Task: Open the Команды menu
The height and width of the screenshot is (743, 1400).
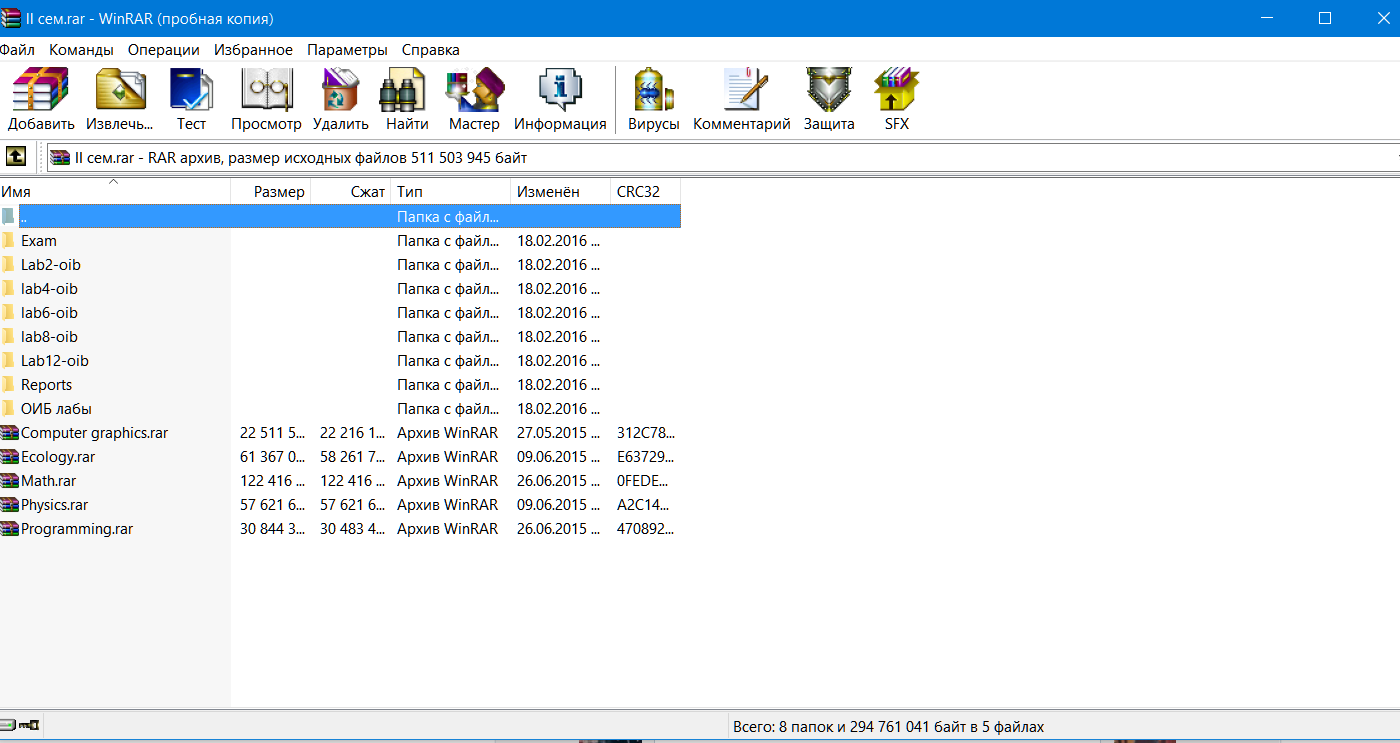Action: click(x=81, y=49)
